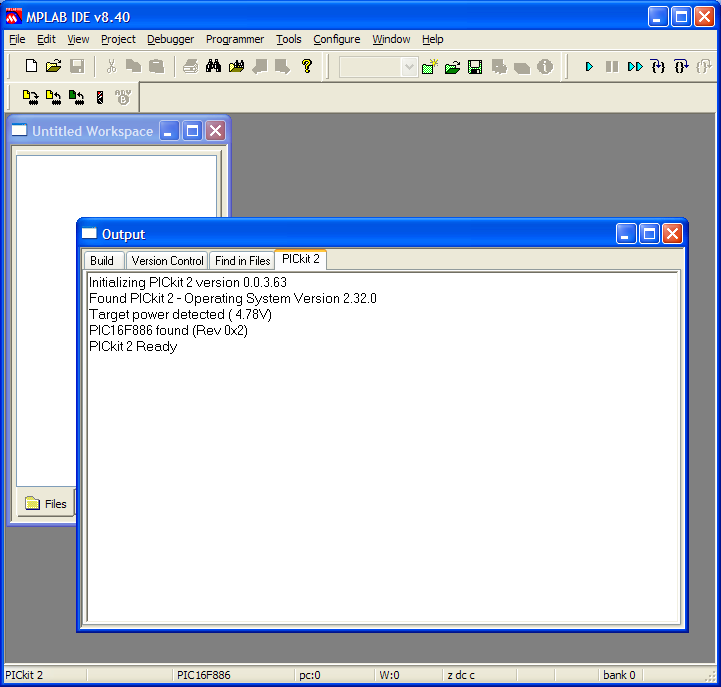721x687 pixels.
Task: Open the Programmer menu
Action: point(235,40)
